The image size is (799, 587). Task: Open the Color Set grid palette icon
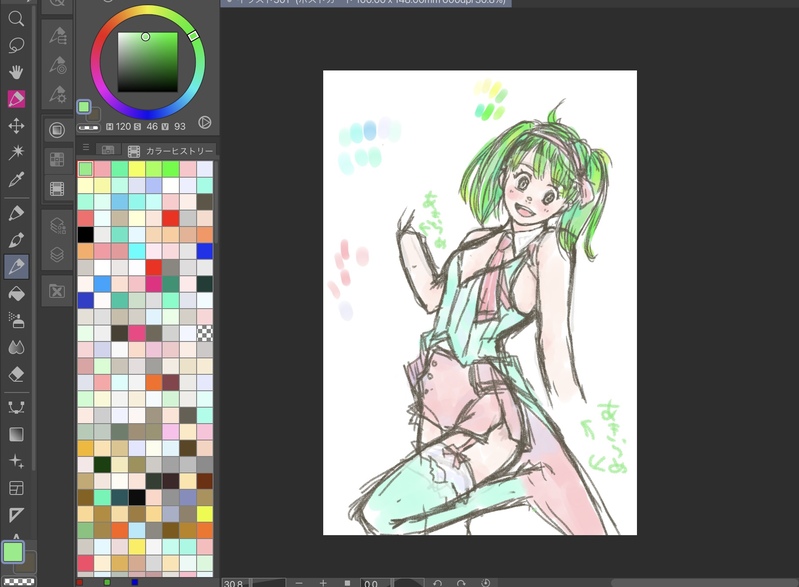[x=57, y=159]
